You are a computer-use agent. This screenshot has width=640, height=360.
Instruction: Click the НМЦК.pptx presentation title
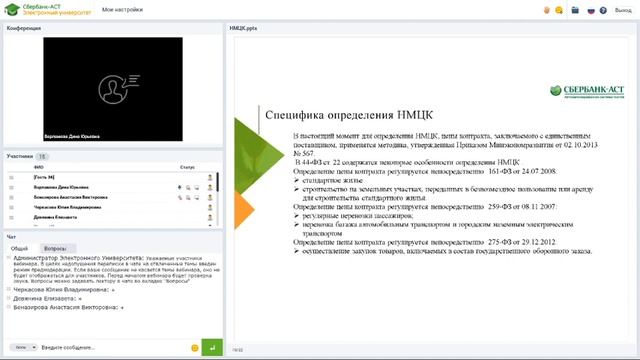pyautogui.click(x=243, y=29)
